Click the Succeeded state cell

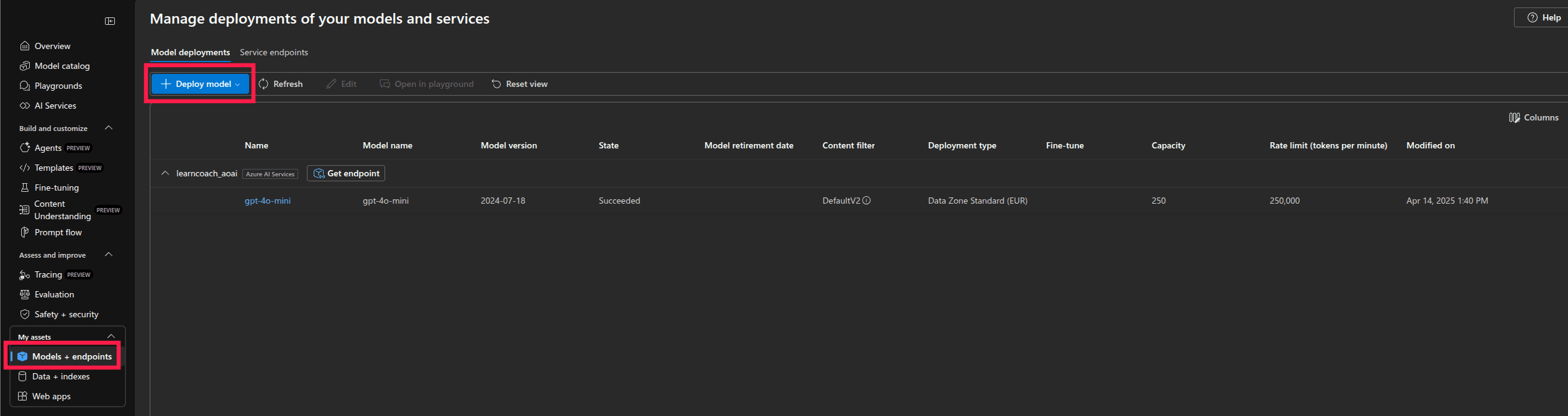click(x=619, y=201)
